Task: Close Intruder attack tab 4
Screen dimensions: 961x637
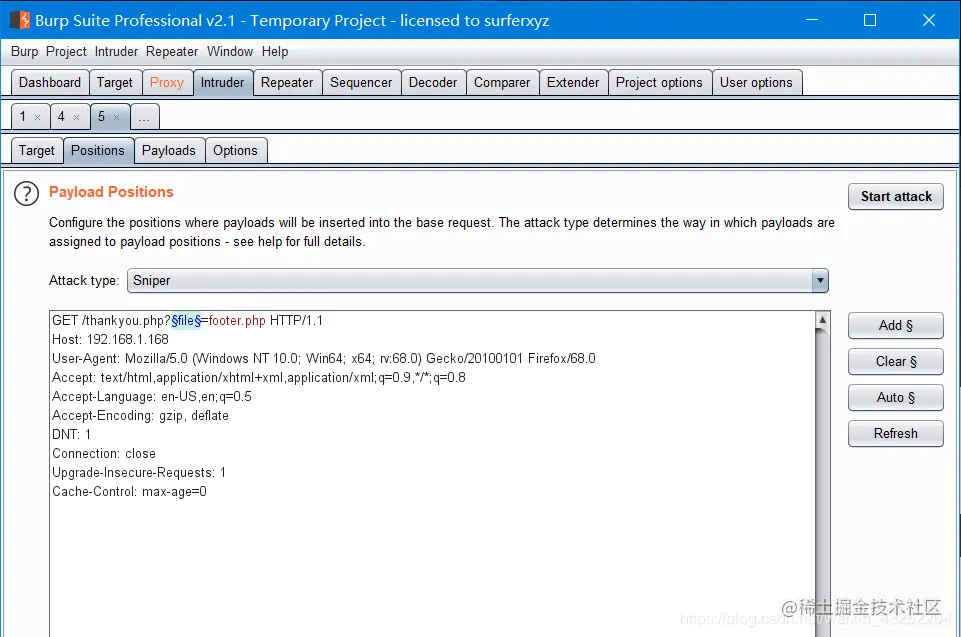Action: (x=77, y=117)
